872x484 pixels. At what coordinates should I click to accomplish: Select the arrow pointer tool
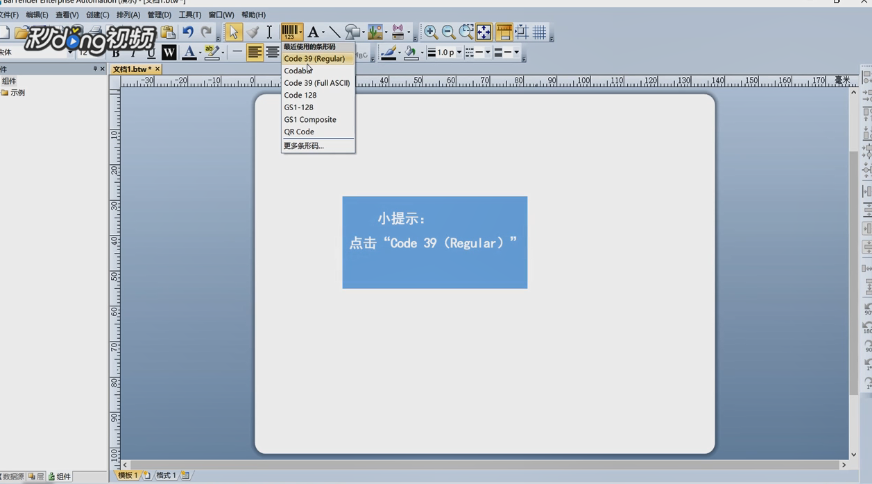point(234,32)
